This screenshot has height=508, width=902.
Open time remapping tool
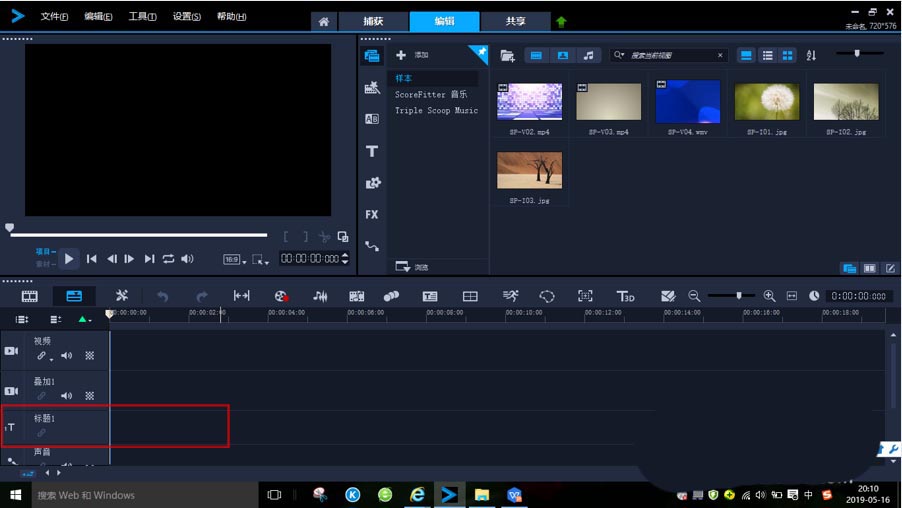[x=510, y=296]
